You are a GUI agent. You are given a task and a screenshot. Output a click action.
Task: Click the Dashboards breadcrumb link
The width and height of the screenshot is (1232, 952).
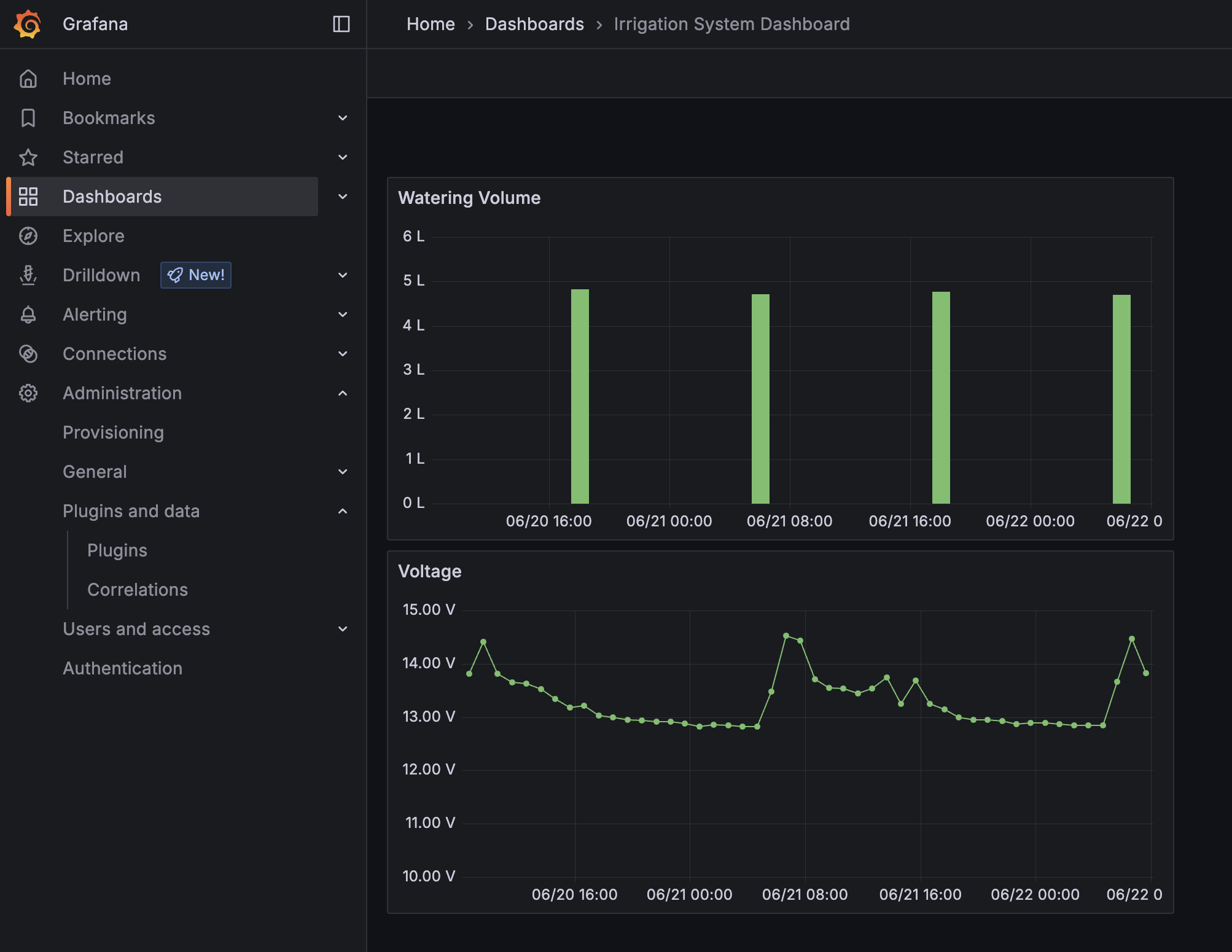534,25
